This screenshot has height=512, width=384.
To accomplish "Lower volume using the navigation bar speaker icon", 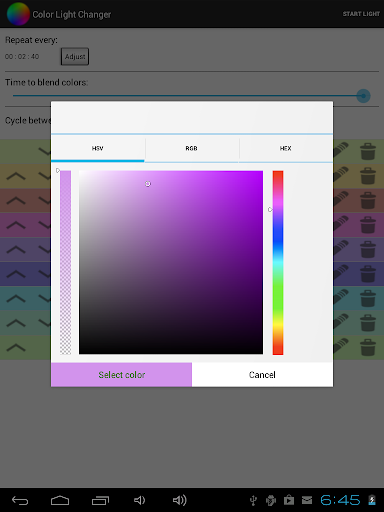I will click(x=139, y=500).
